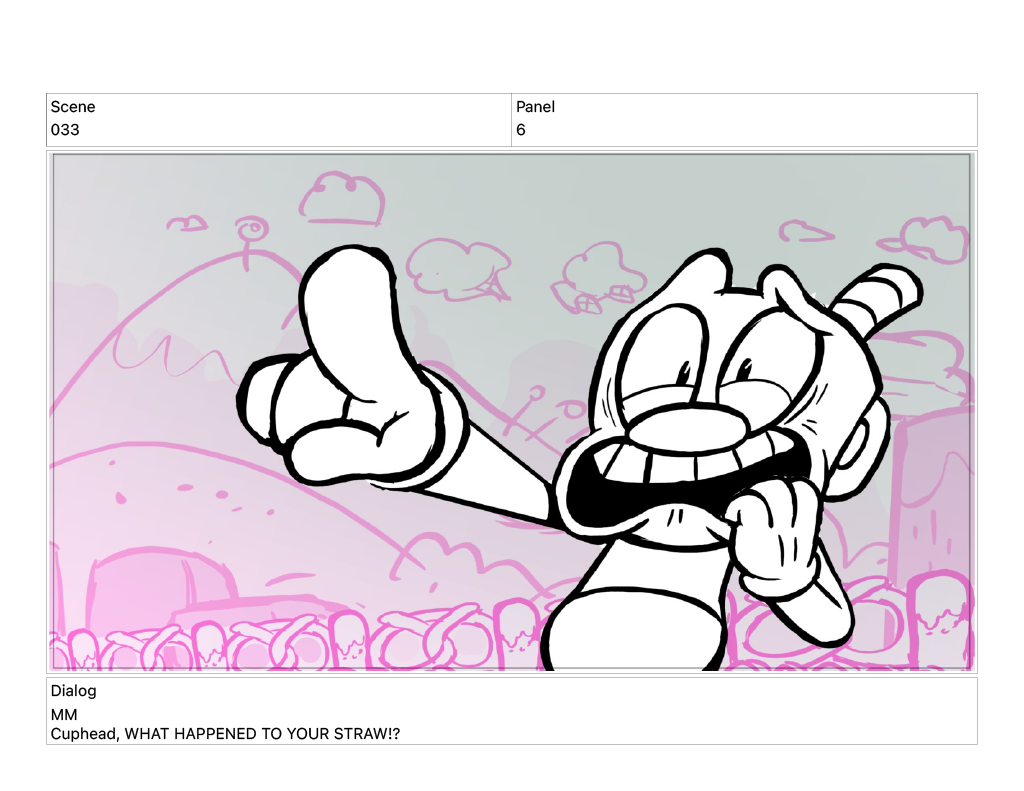Click the pink sketched cloud above the thumb
This screenshot has height=791, width=1024.
[x=345, y=197]
